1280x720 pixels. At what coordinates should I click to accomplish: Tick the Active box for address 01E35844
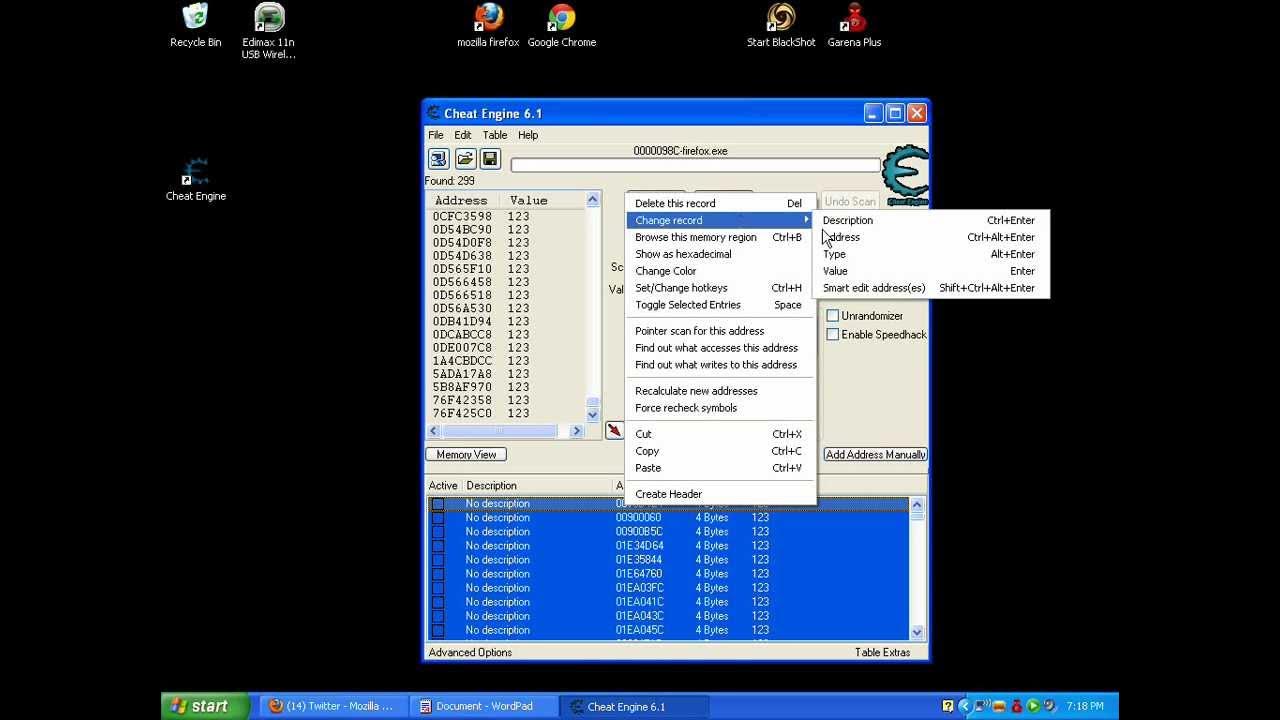coord(438,560)
